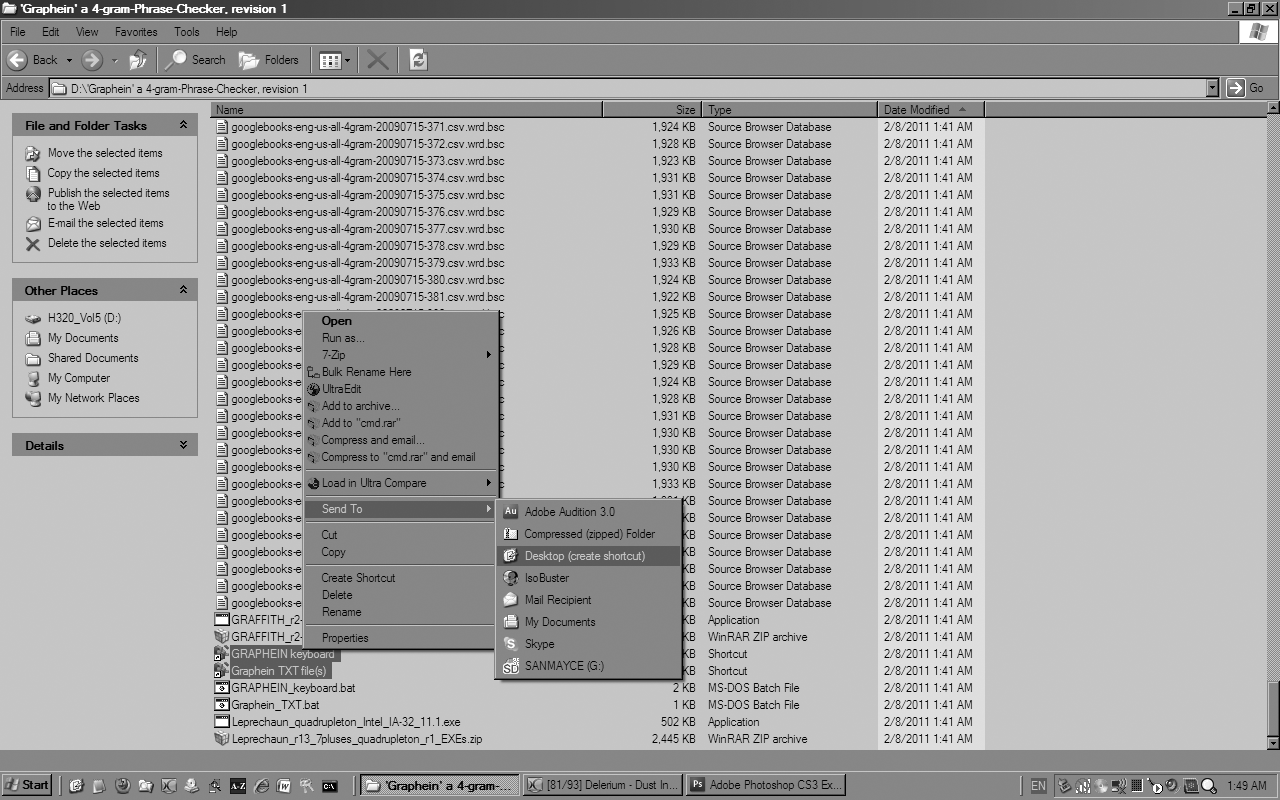Select file GRAPHEIN_keyboard.bat

pos(293,688)
